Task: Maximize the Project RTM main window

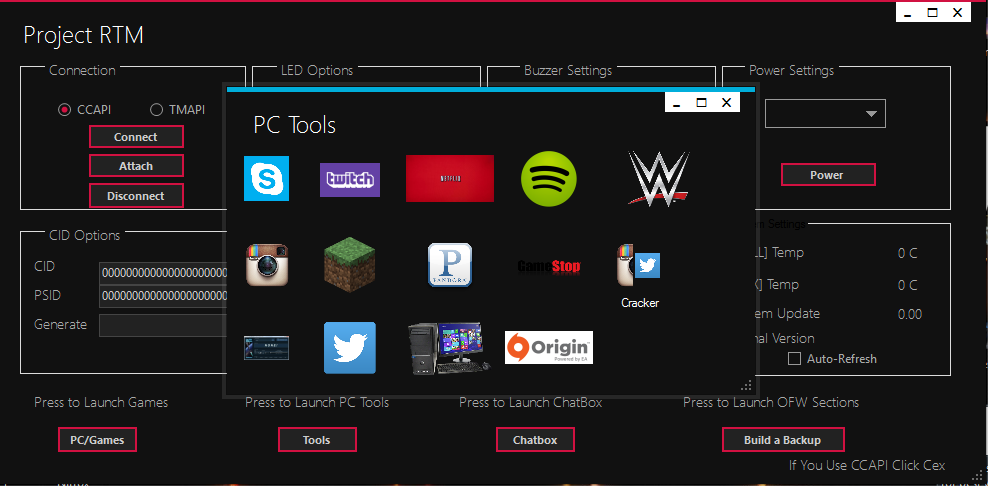Action: click(933, 12)
